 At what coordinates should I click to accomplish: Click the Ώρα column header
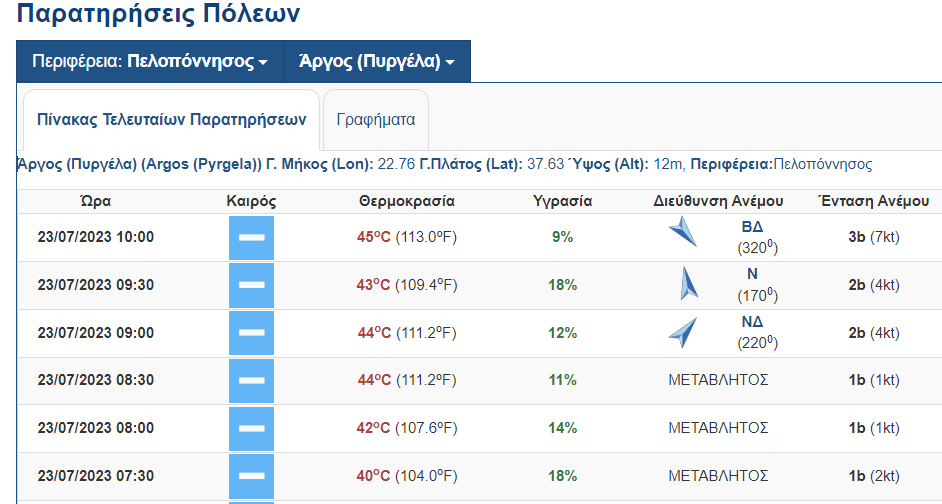(x=96, y=201)
